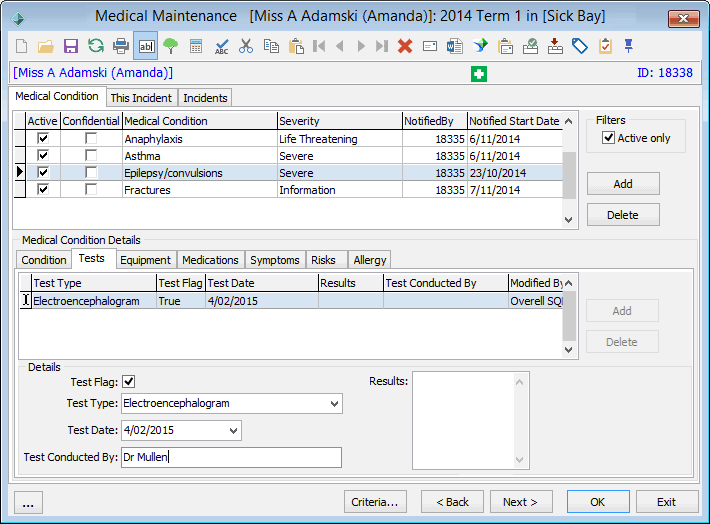This screenshot has width=710, height=524.
Task: Click the blue tag label icon
Action: coord(580,46)
